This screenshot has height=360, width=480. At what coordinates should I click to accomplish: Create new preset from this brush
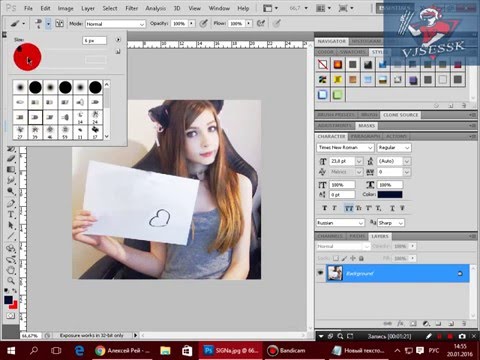pyautogui.click(x=118, y=52)
